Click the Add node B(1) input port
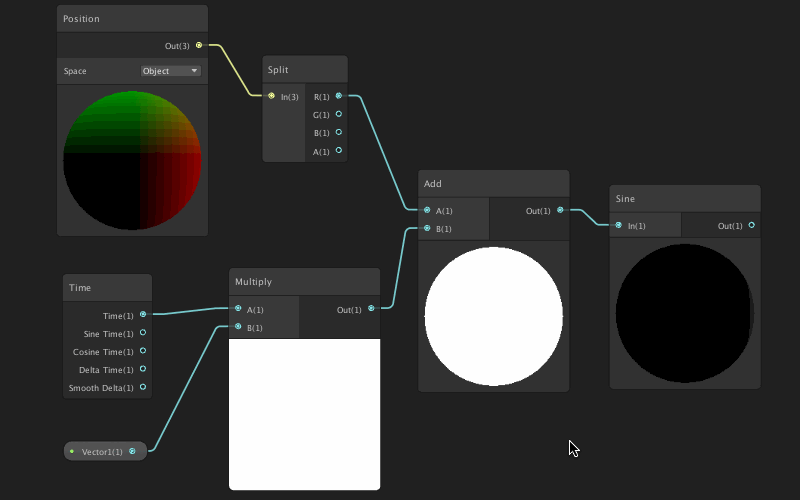800x500 pixels. [427, 228]
